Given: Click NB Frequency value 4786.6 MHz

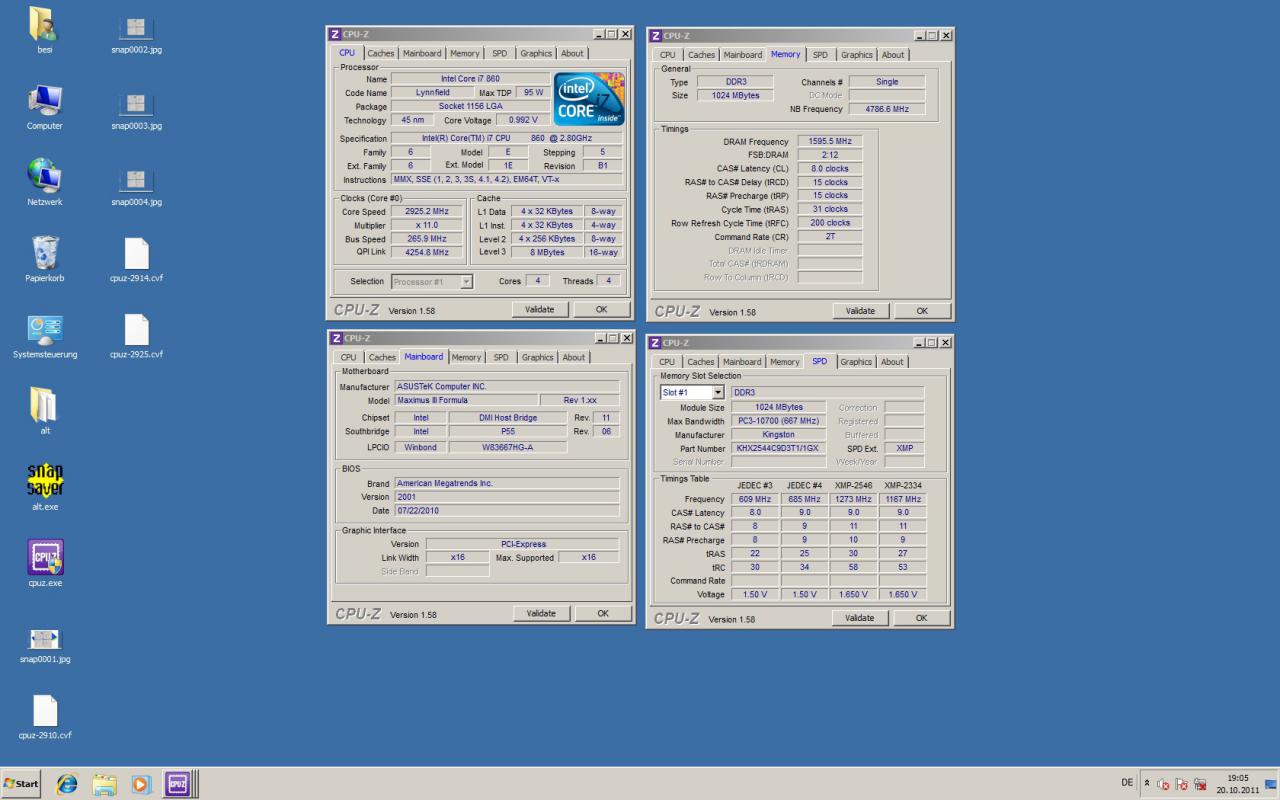Looking at the screenshot, I should [887, 109].
